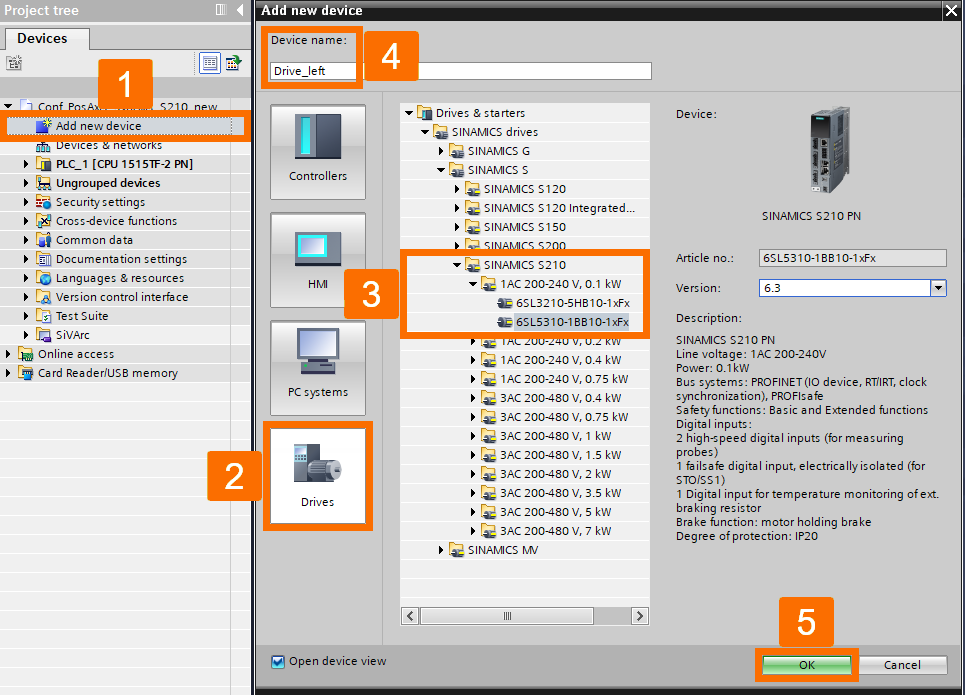Click the Device name input field

click(460, 71)
